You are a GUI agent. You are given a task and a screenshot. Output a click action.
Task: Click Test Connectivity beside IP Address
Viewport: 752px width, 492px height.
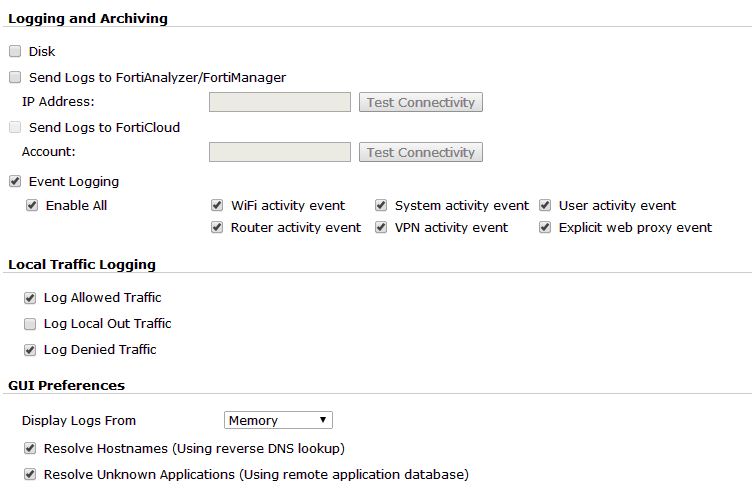click(x=421, y=102)
